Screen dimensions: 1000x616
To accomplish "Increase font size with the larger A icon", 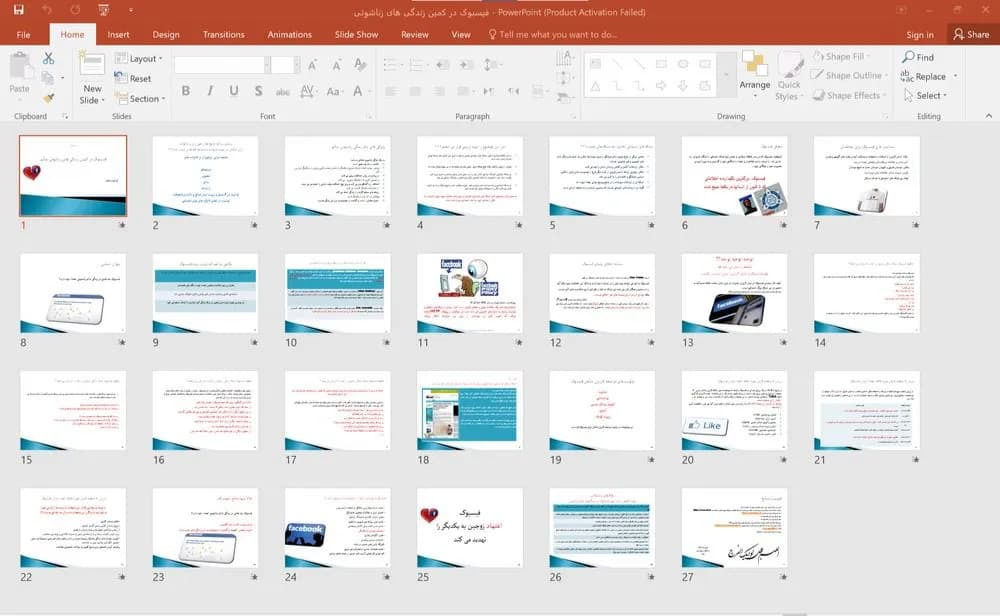I will [x=312, y=64].
